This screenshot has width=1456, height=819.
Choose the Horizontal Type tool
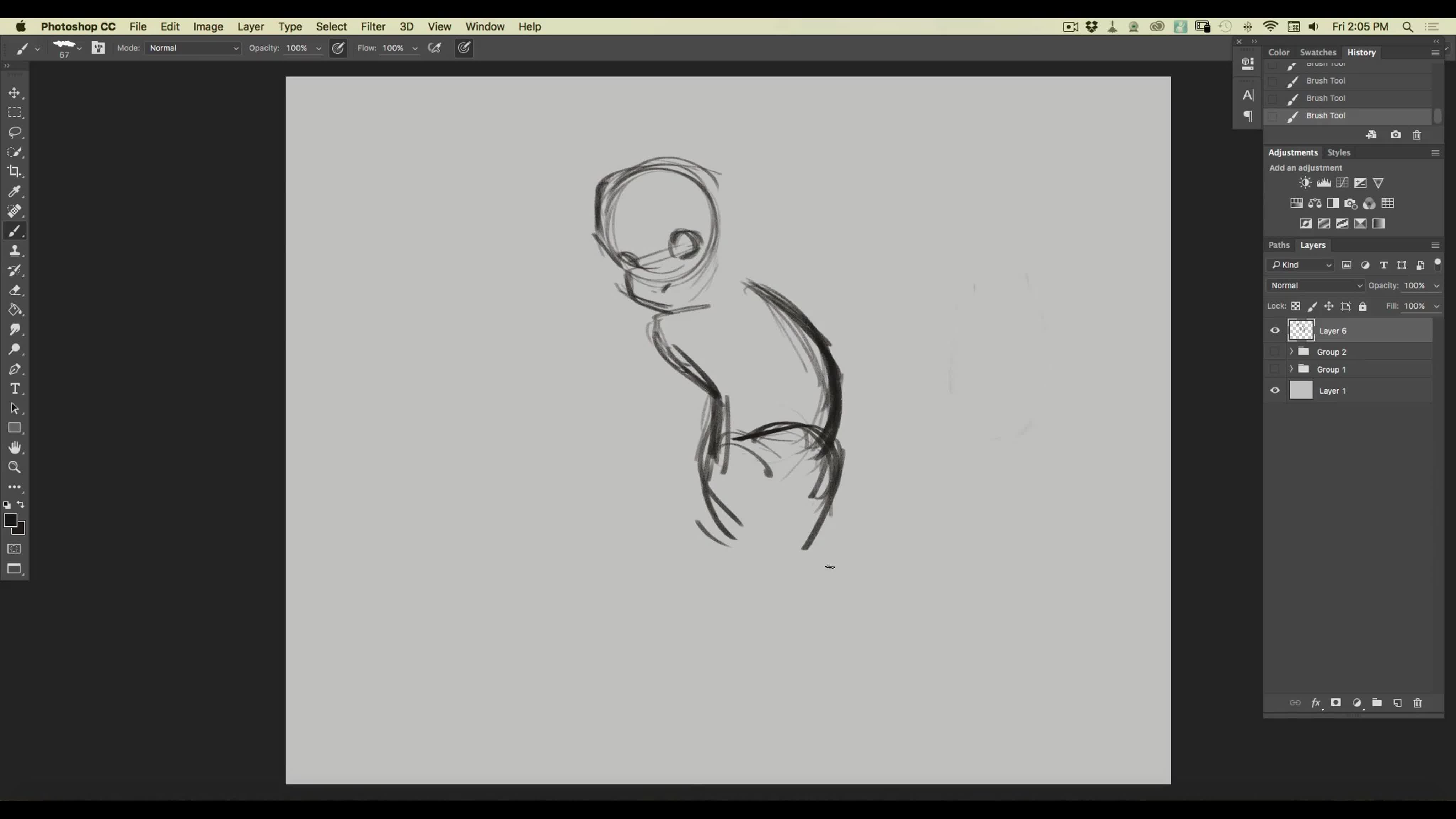point(15,389)
